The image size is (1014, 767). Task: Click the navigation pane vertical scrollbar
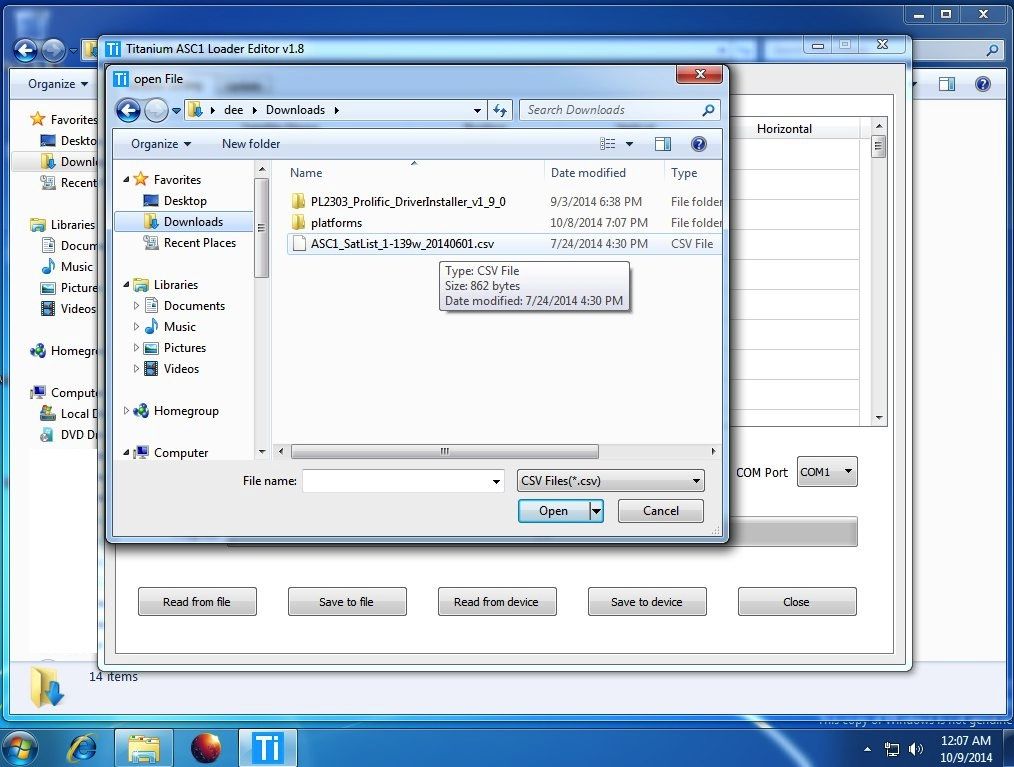tap(261, 228)
